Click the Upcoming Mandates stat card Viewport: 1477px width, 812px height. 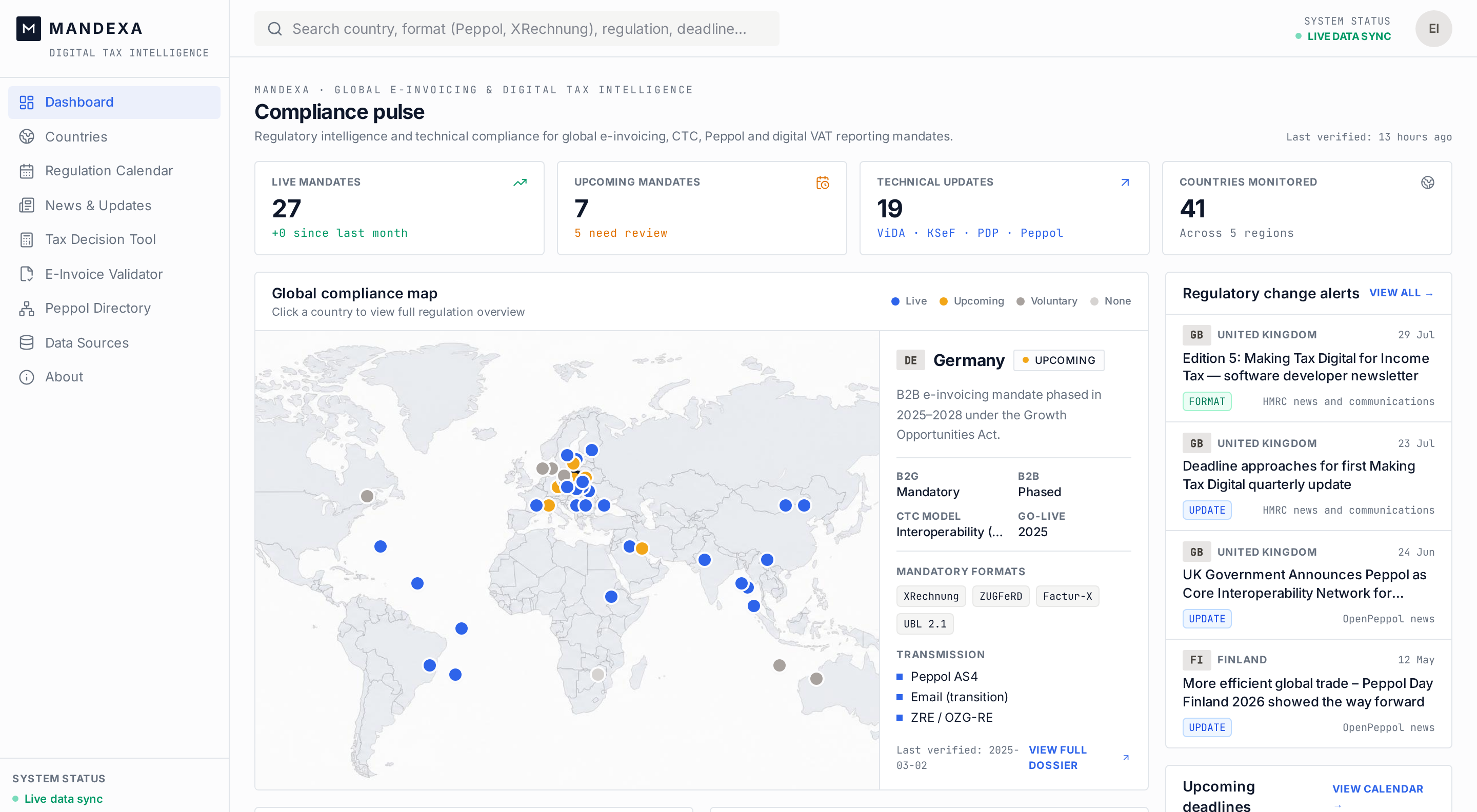[x=702, y=208]
